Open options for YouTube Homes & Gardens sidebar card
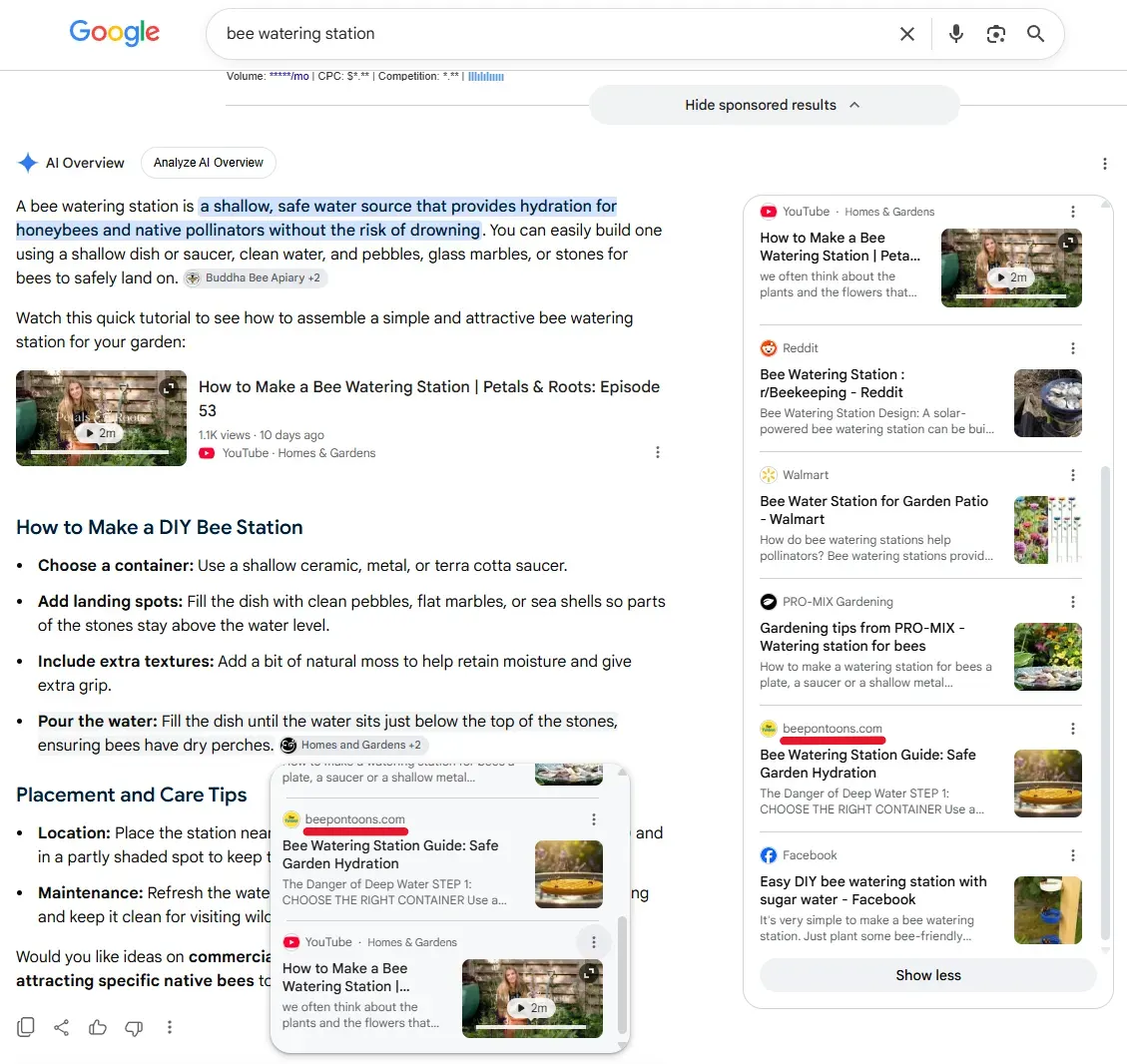Image resolution: width=1127 pixels, height=1064 pixels. pos(1073,212)
